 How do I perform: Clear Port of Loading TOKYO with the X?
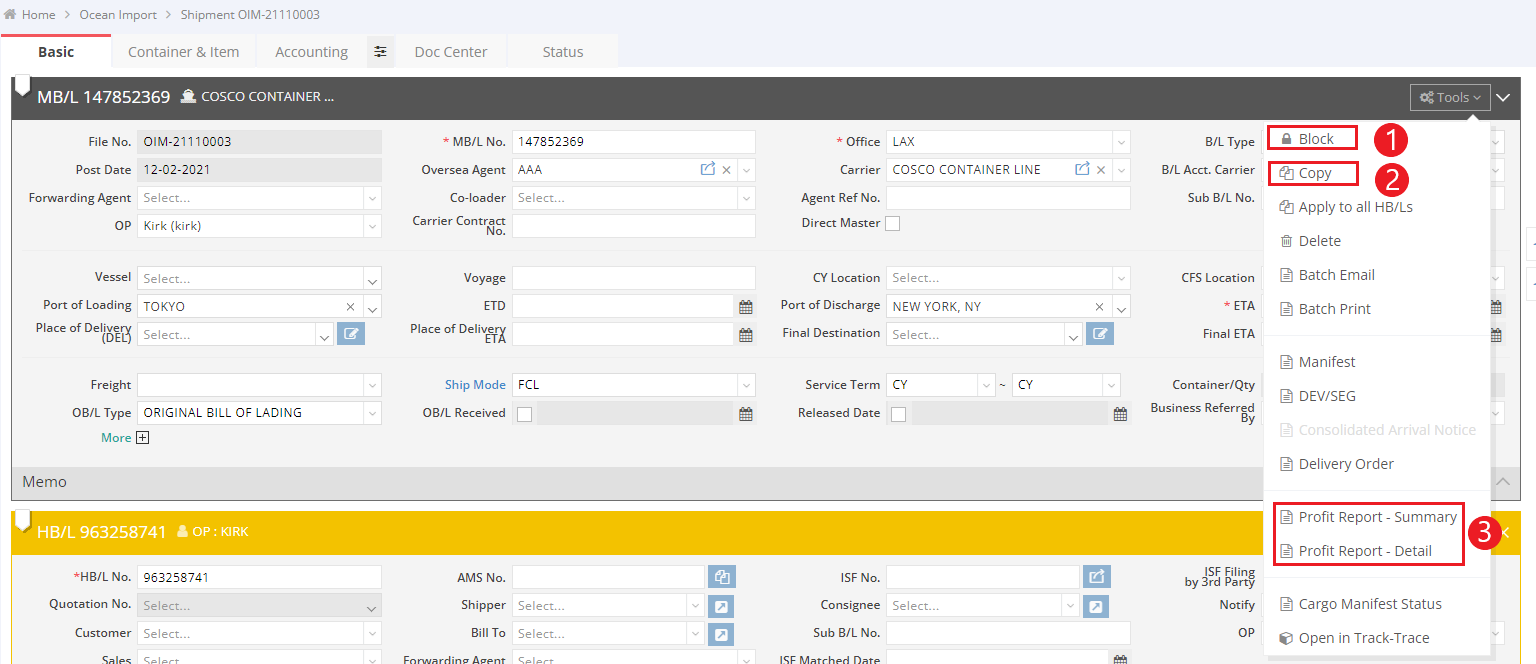click(351, 307)
